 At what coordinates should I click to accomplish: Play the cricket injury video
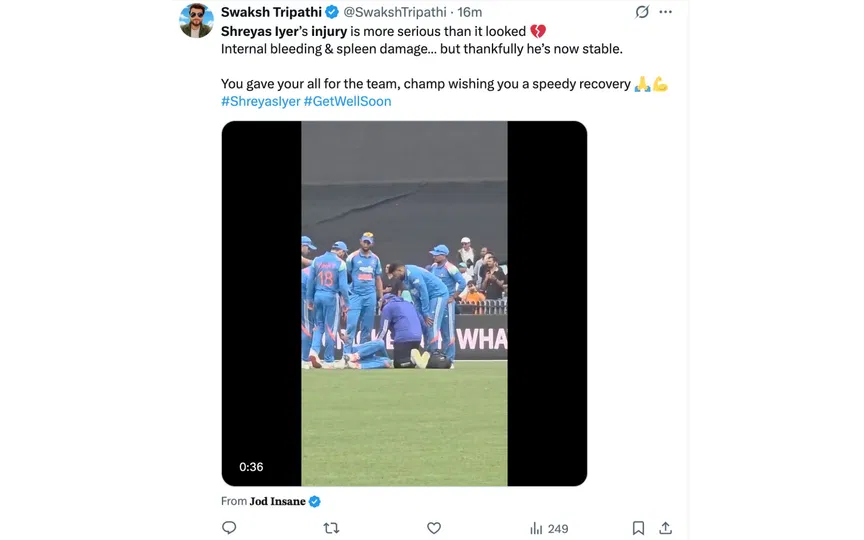pos(404,303)
